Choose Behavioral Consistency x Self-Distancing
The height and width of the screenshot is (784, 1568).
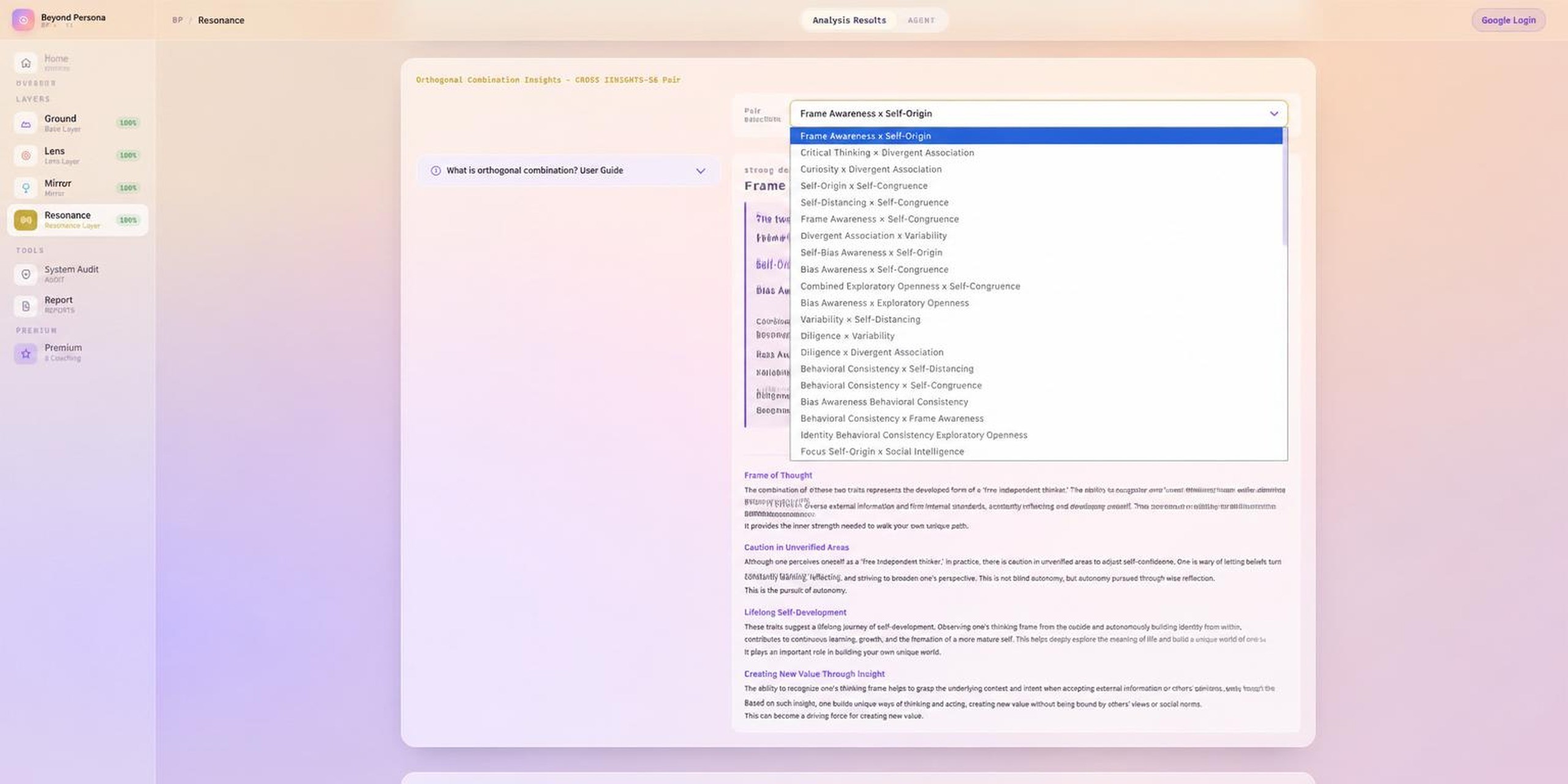[x=1036, y=369]
